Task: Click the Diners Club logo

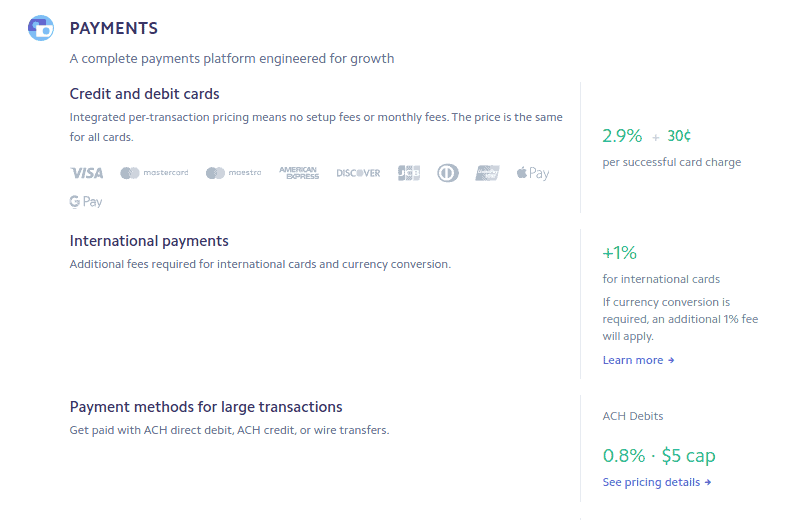Action: (448, 173)
